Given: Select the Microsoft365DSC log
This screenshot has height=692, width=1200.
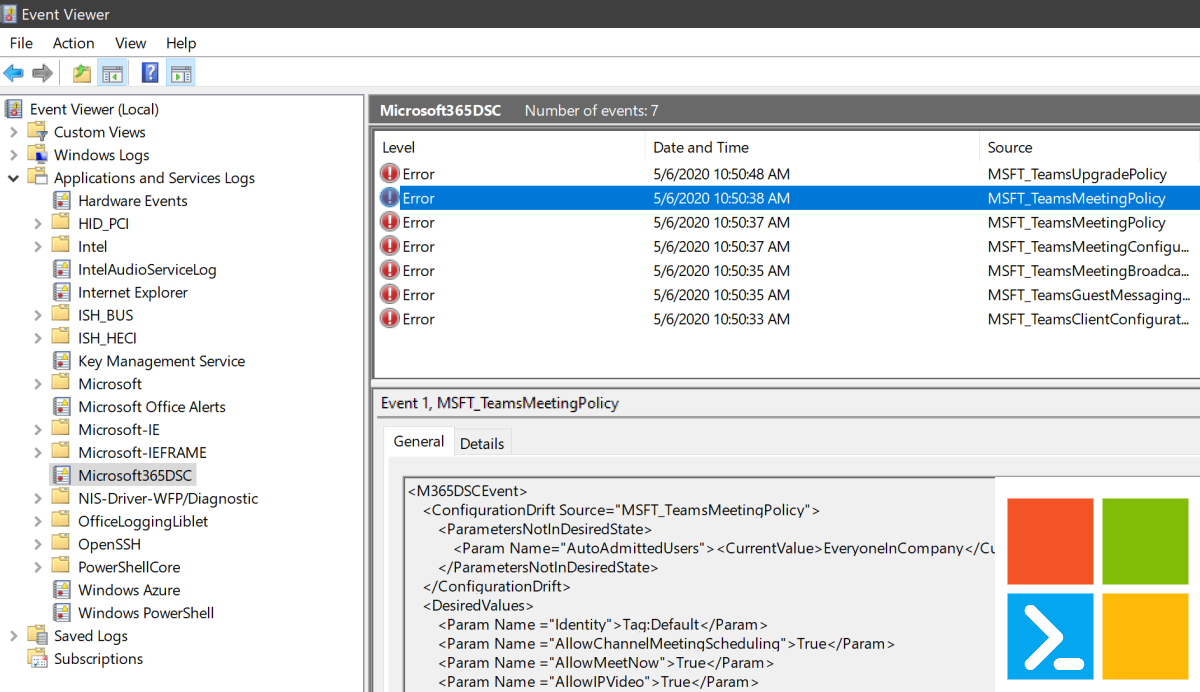Looking at the screenshot, I should (x=135, y=476).
